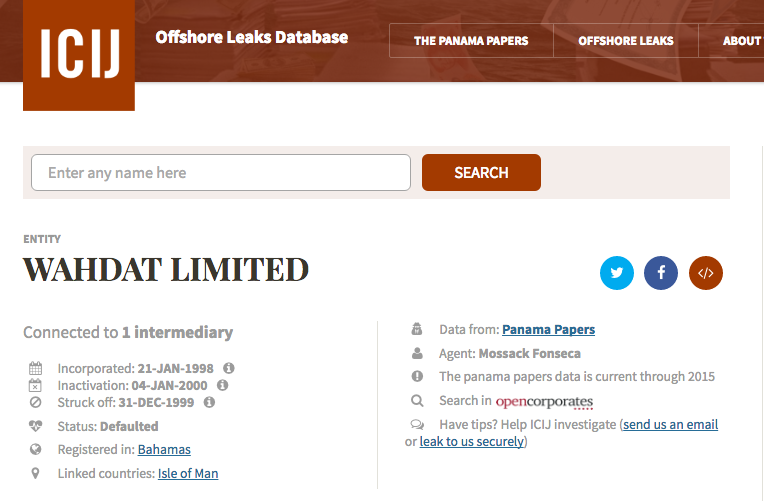Follow the Bahamas link
764x501 pixels.
(164, 450)
